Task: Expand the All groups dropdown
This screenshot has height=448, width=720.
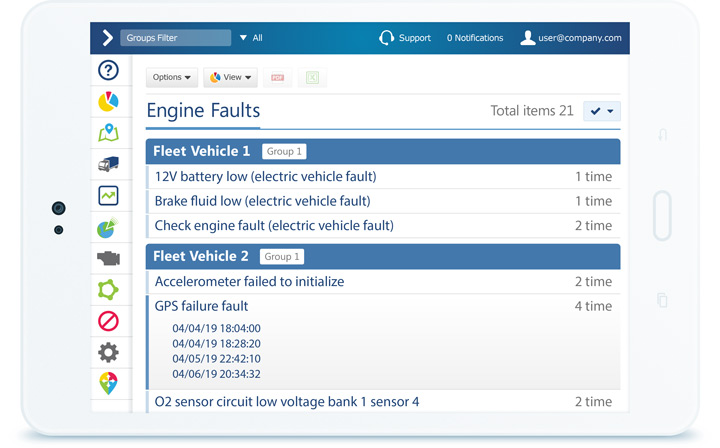Action: [x=251, y=38]
